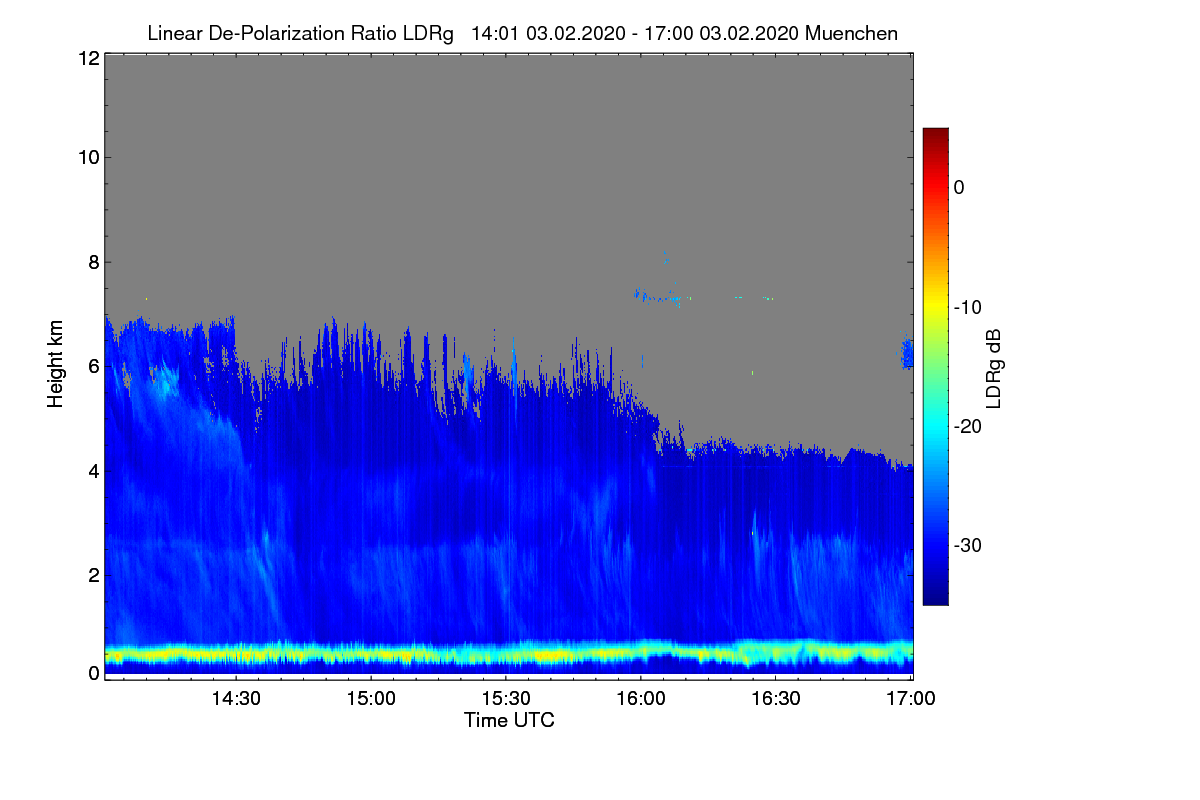Click the 'Height km' y-axis label
Viewport: 1200px width, 800px height.
pyautogui.click(x=55, y=364)
